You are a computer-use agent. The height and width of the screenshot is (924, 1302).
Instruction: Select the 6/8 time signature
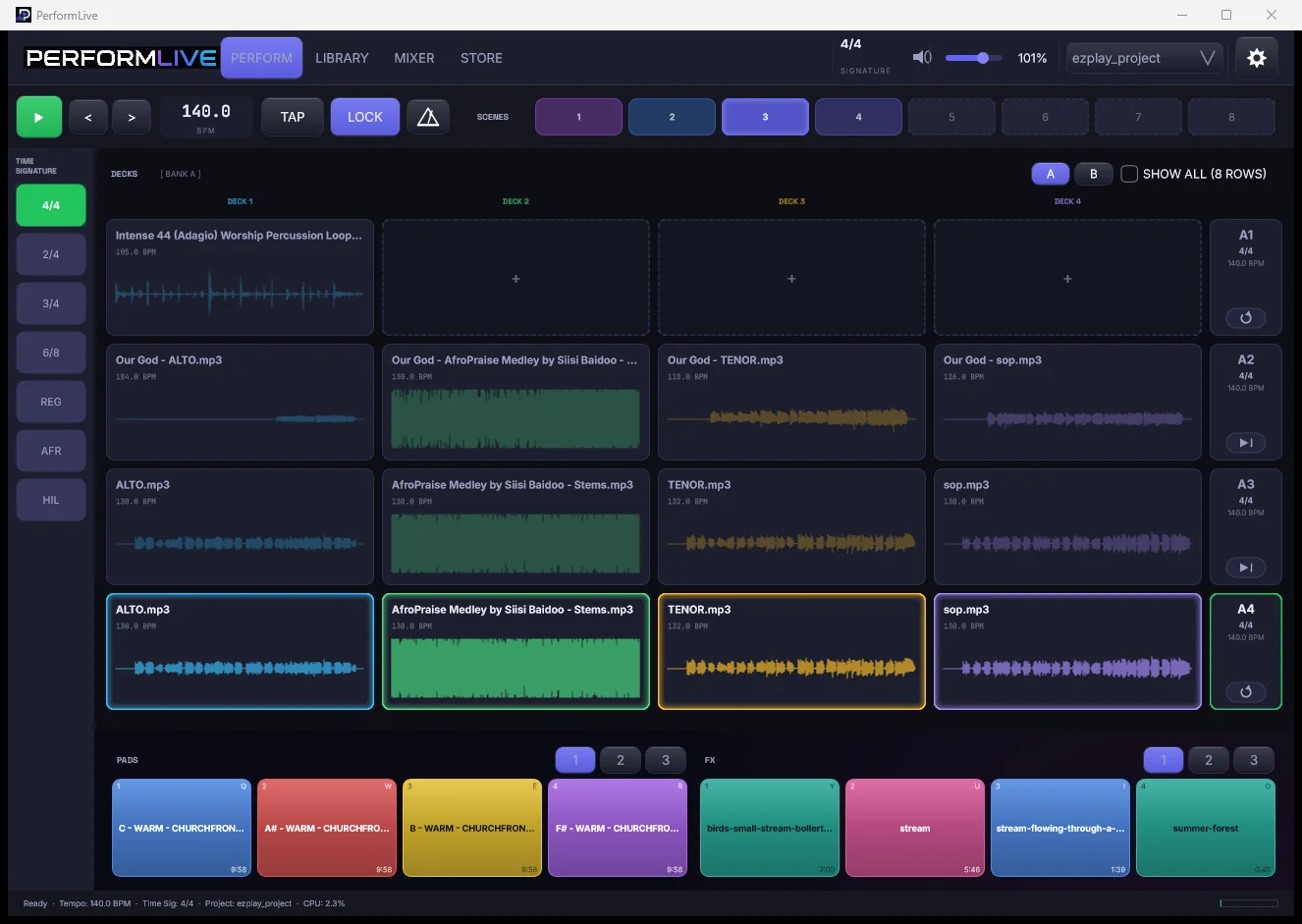coord(51,353)
